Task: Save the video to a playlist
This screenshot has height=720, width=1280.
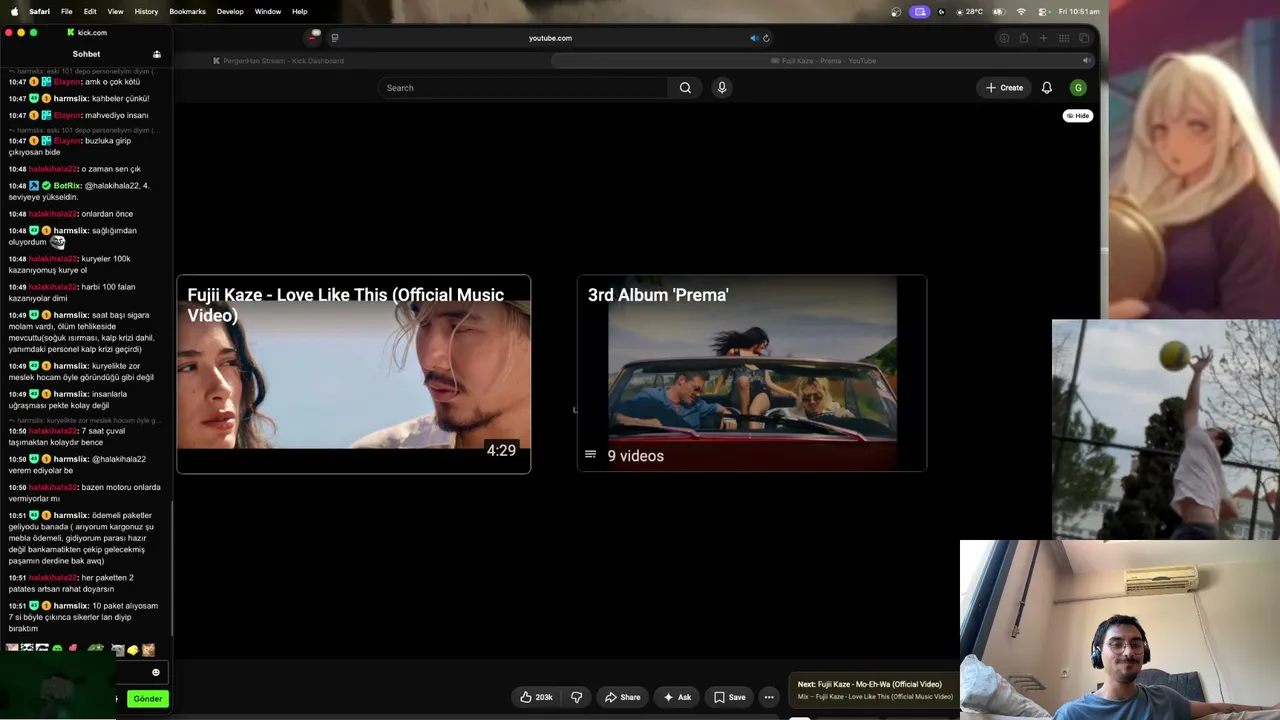Action: click(x=729, y=697)
